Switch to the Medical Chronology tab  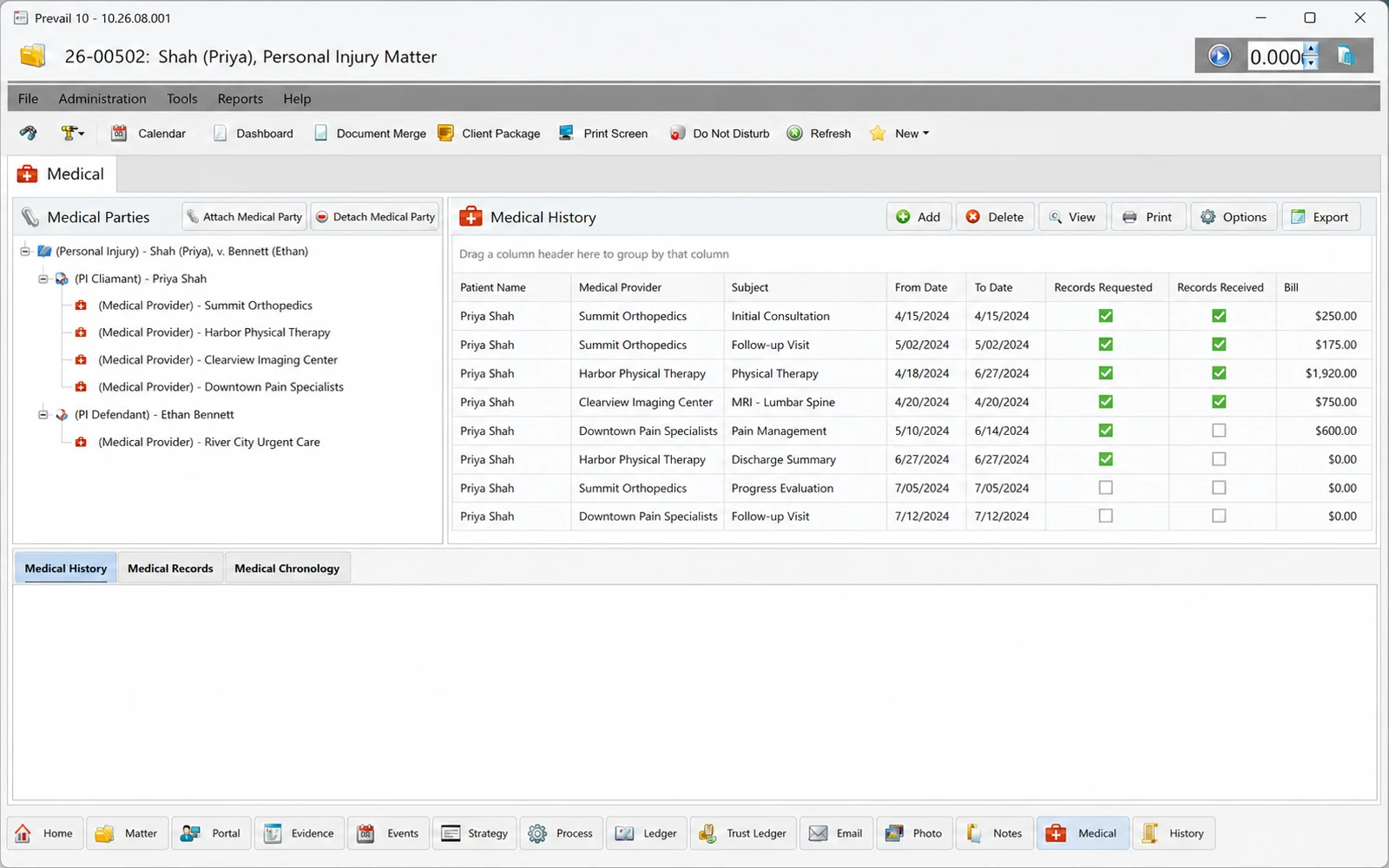[x=286, y=569]
